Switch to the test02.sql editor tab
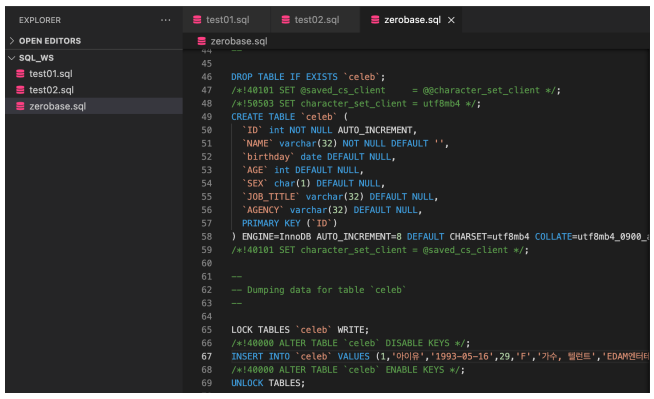Image resolution: width=654 pixels, height=399 pixels. pyautogui.click(x=315, y=20)
